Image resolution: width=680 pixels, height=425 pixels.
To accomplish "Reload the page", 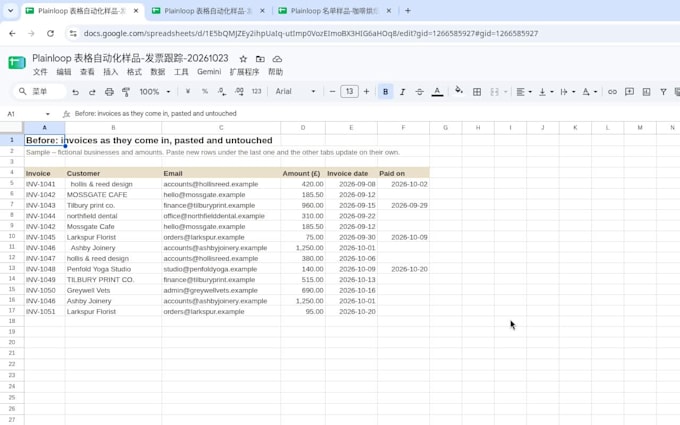I will click(50, 33).
